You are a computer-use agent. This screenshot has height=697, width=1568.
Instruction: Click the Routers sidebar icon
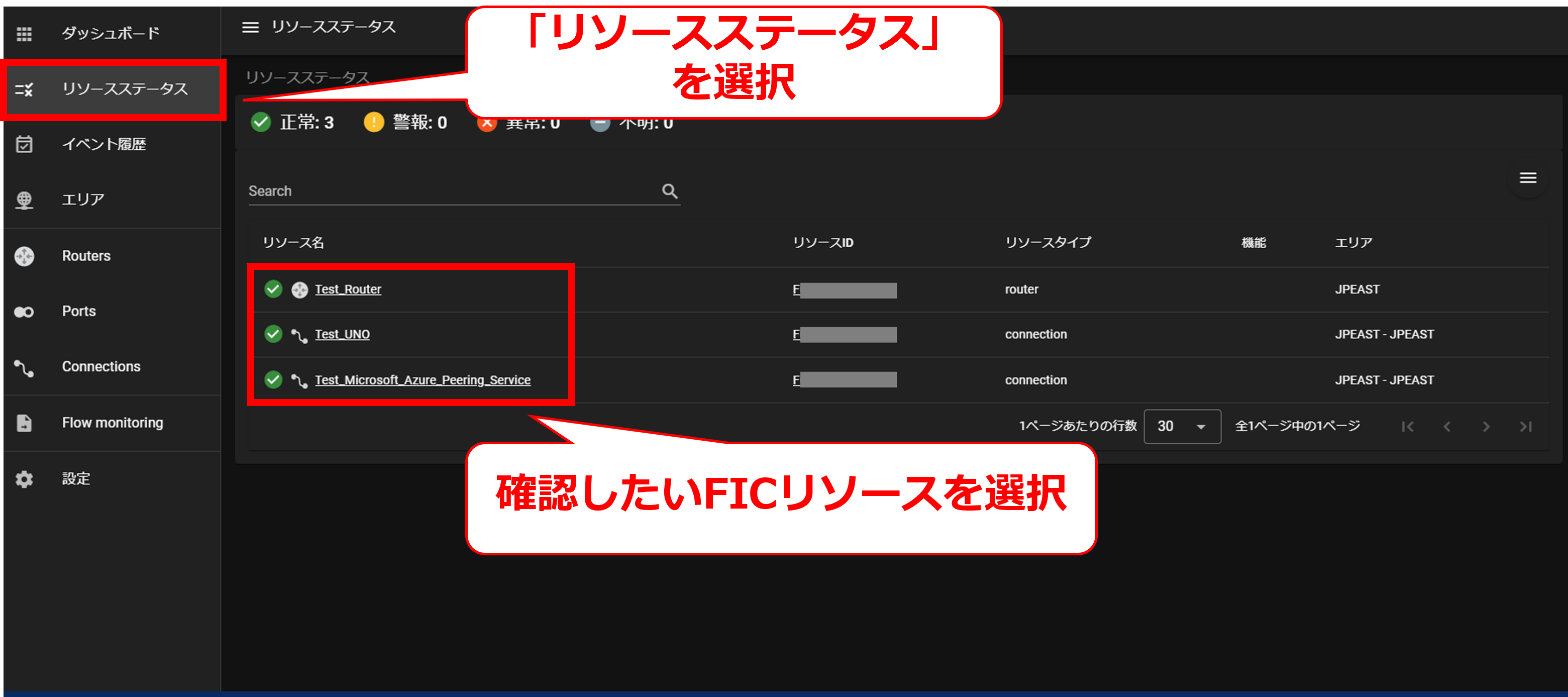[24, 256]
